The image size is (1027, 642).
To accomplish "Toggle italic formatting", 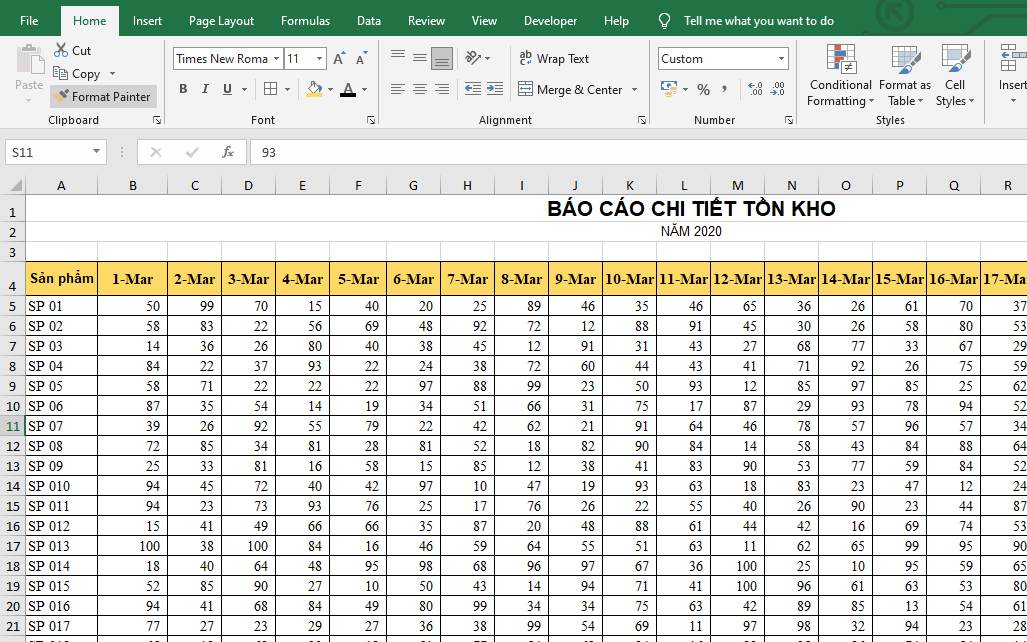I will click(205, 89).
